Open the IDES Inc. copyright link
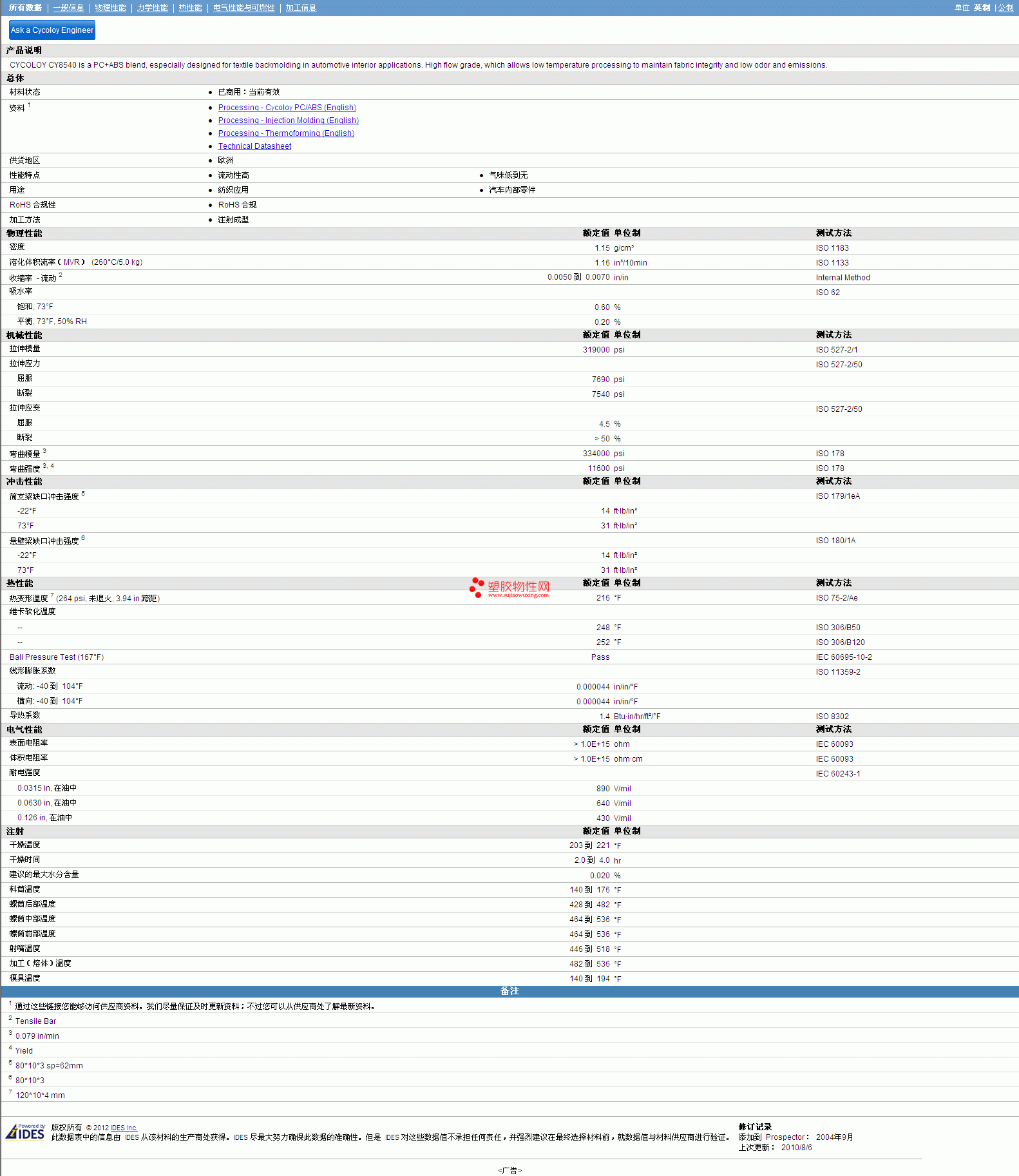 pos(124,1128)
